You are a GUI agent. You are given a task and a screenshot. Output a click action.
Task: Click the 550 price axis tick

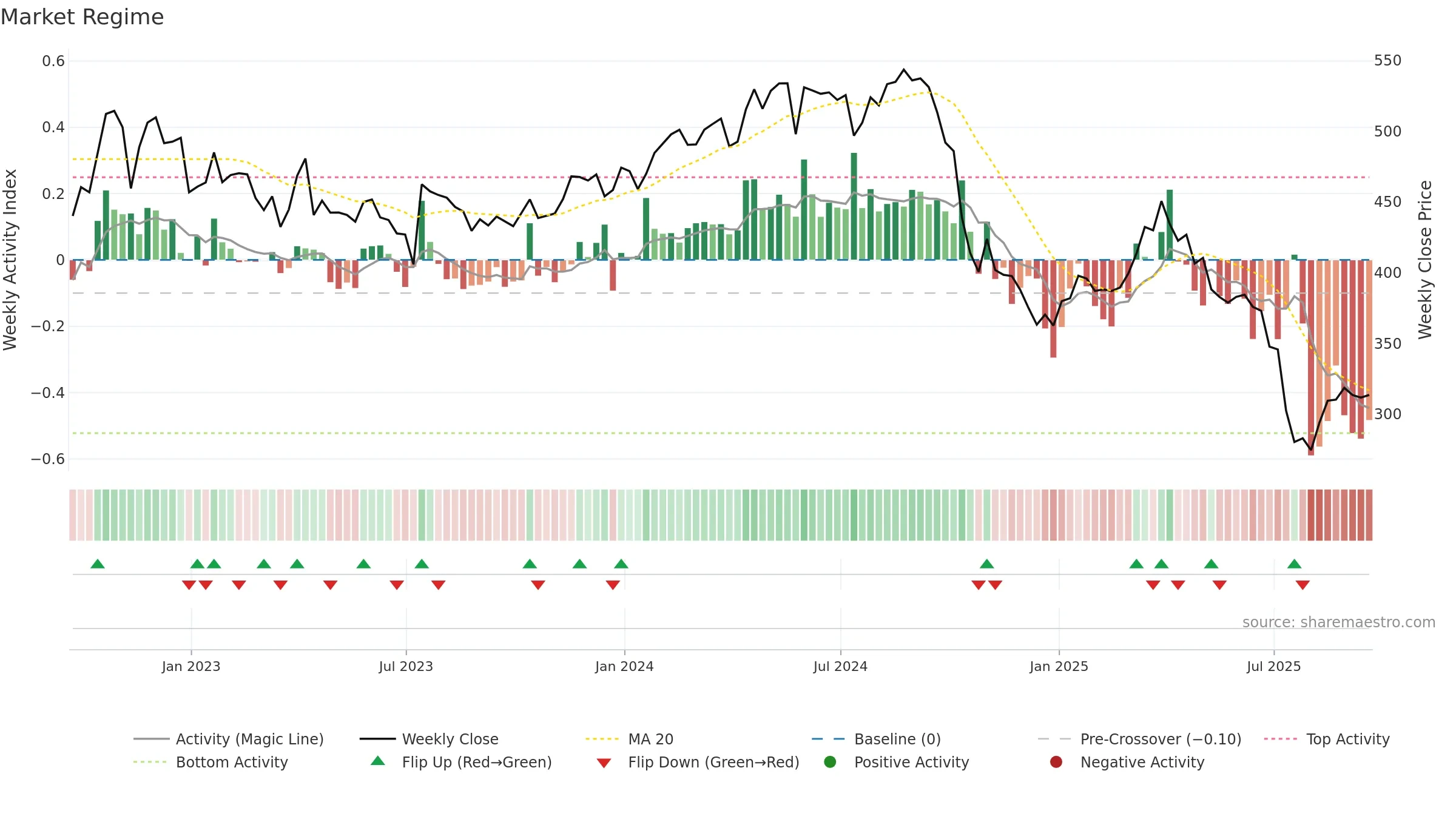(x=1387, y=61)
